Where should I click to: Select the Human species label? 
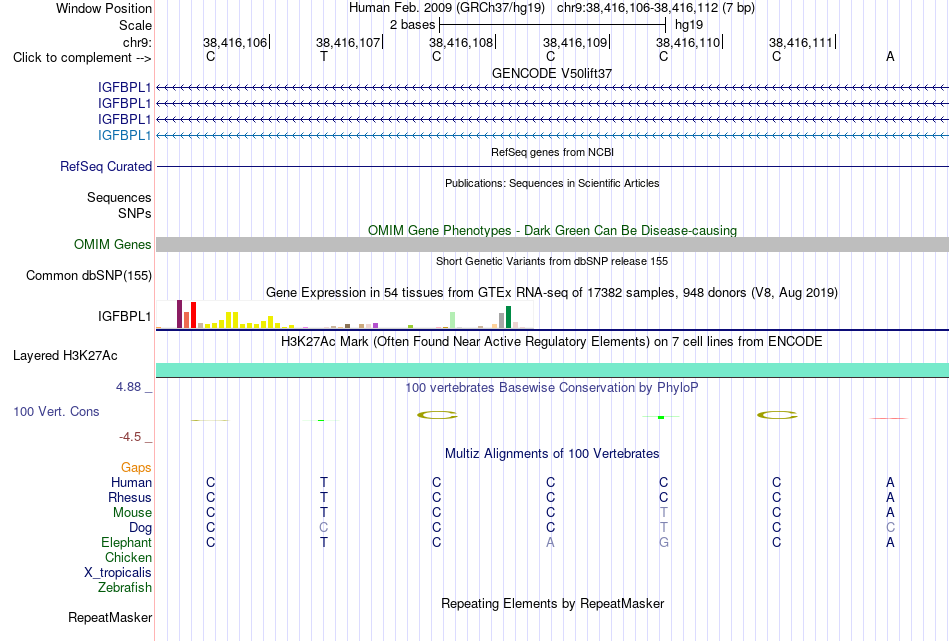[x=131, y=482]
